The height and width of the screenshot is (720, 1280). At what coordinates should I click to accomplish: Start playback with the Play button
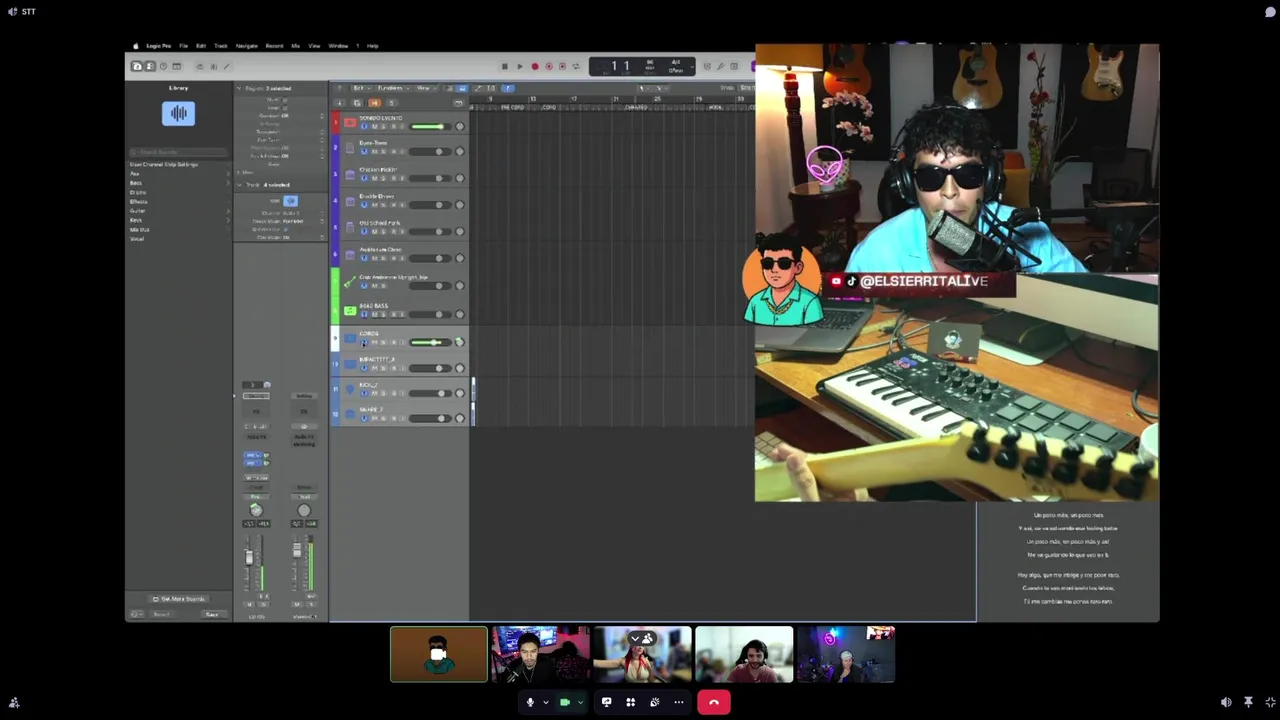coord(519,66)
